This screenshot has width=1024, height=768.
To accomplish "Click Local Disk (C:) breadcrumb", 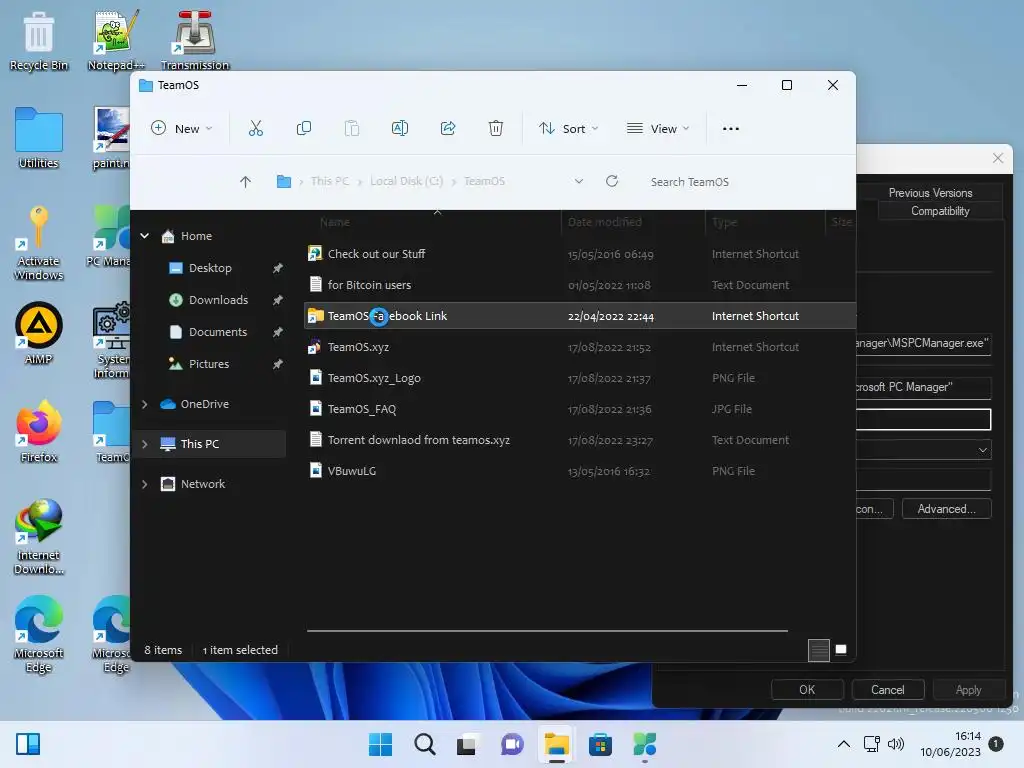I will click(406, 181).
